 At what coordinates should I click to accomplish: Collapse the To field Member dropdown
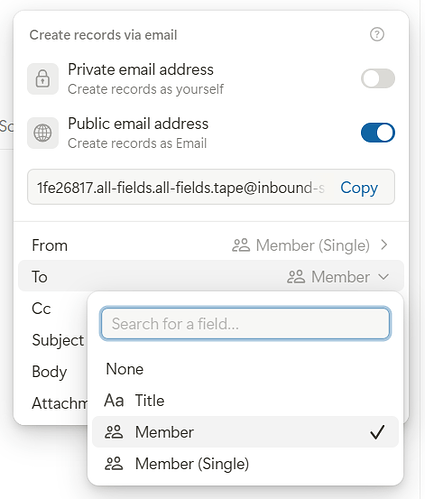384,277
